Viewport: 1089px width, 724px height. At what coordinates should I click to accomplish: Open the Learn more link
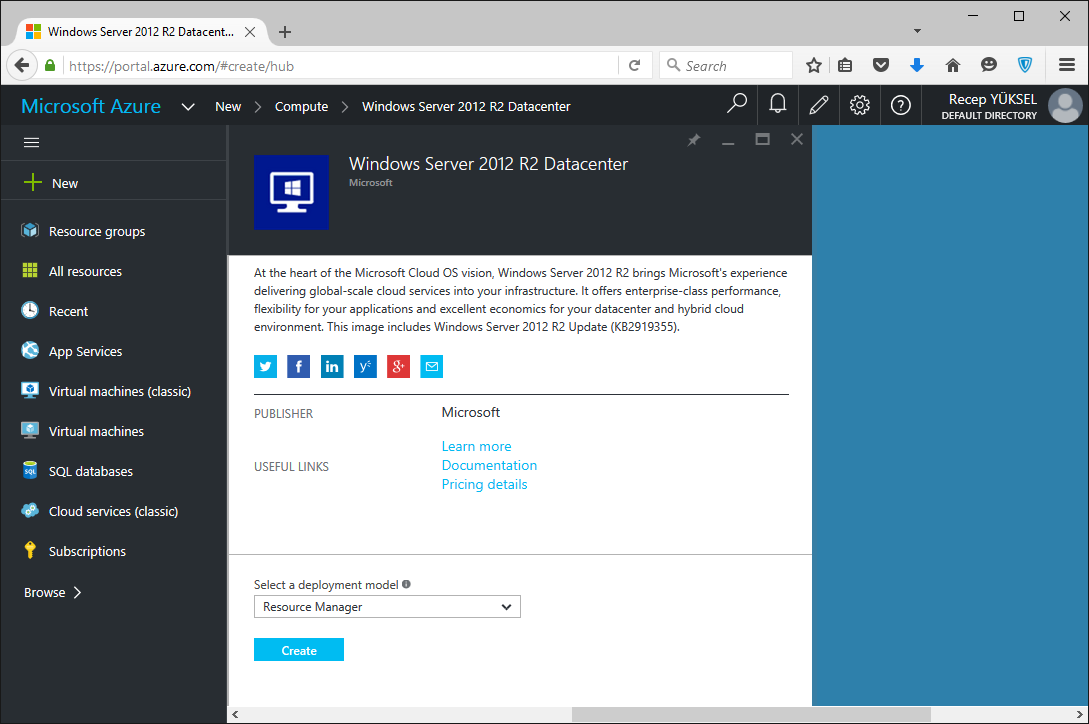click(476, 446)
